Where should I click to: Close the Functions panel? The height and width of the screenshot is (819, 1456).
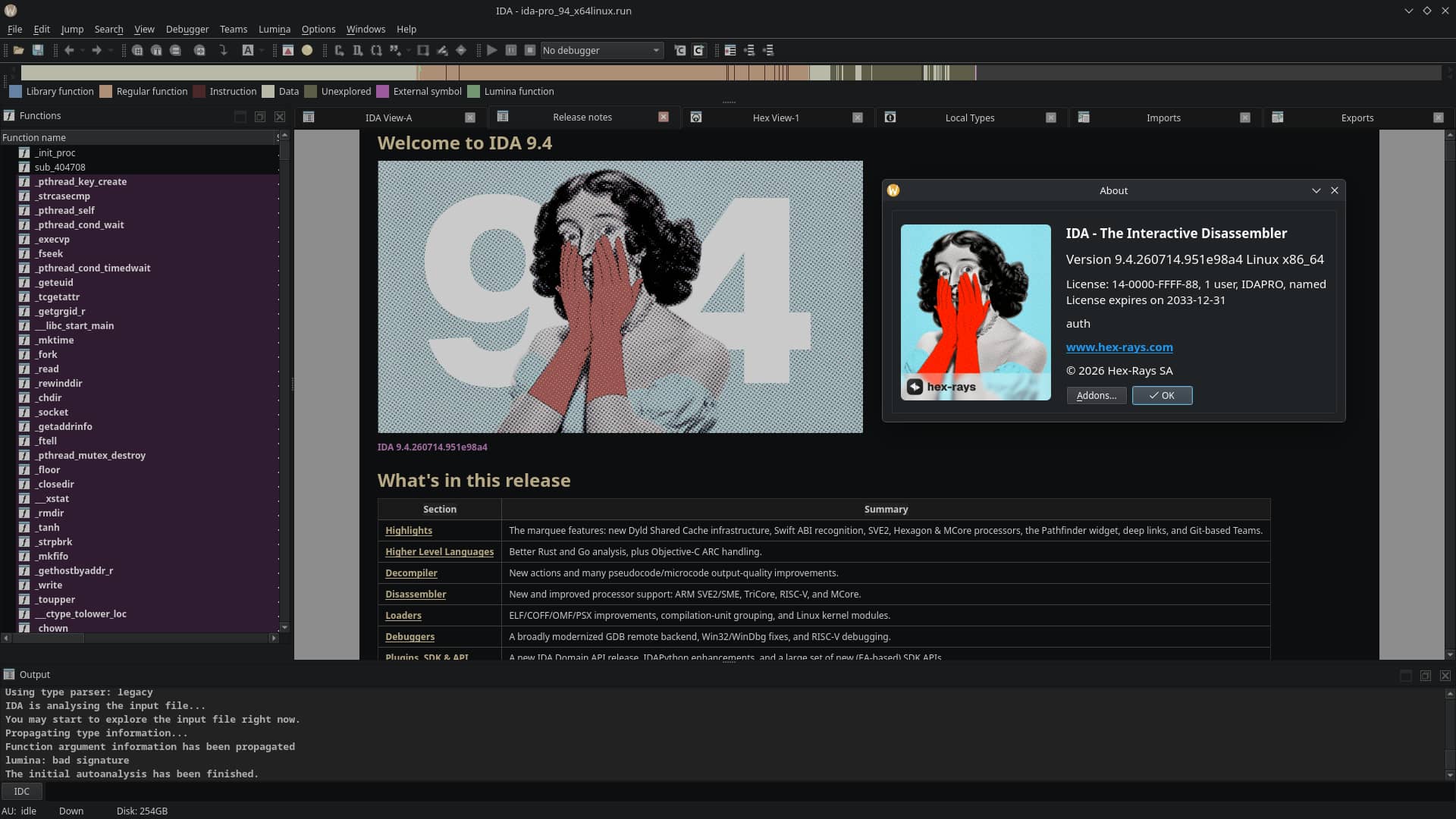click(280, 116)
